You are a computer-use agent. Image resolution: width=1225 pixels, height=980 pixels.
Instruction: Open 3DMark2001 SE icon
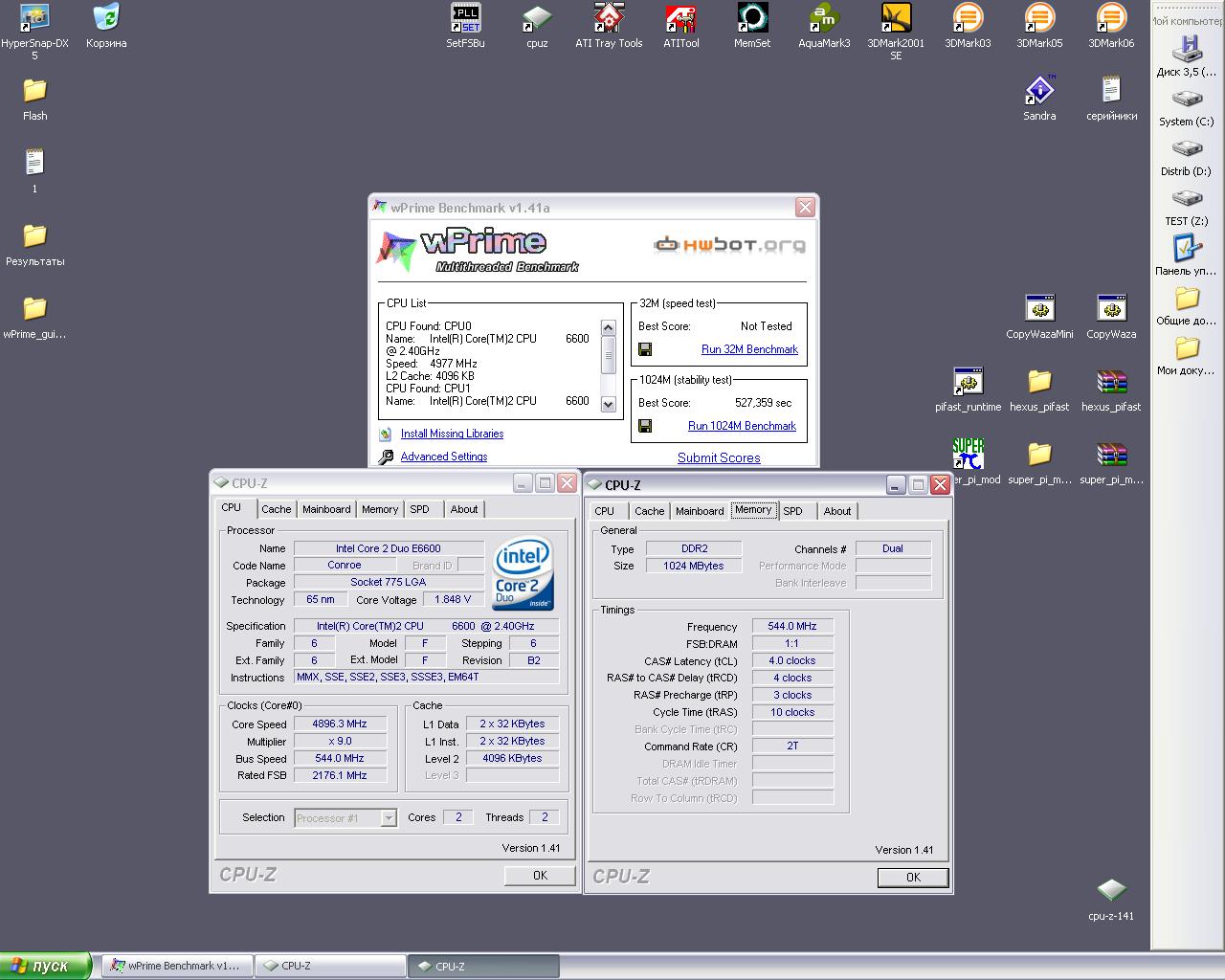896,17
